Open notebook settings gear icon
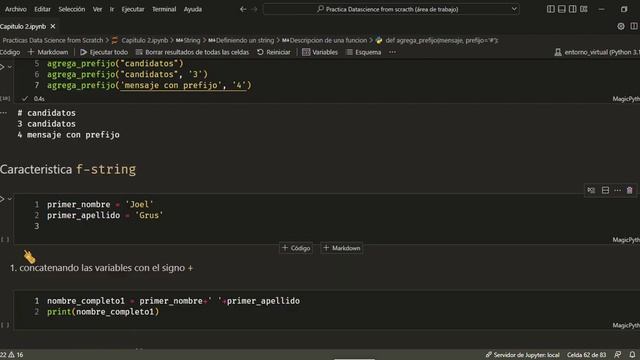 click(621, 27)
